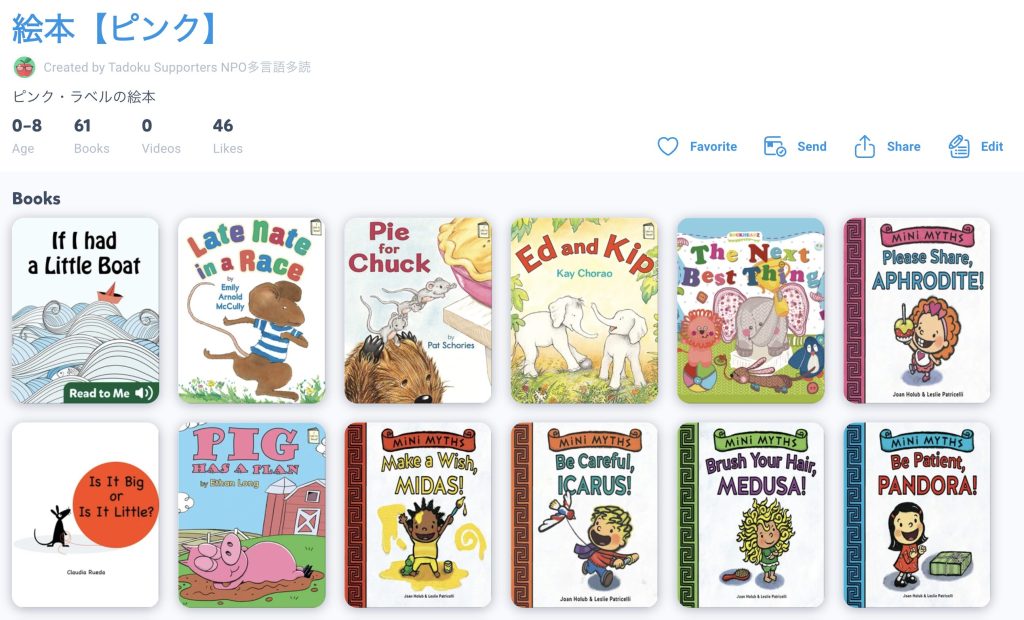Open Make a Wish, Midas! book
The width and height of the screenshot is (1024, 620).
pyautogui.click(x=418, y=515)
